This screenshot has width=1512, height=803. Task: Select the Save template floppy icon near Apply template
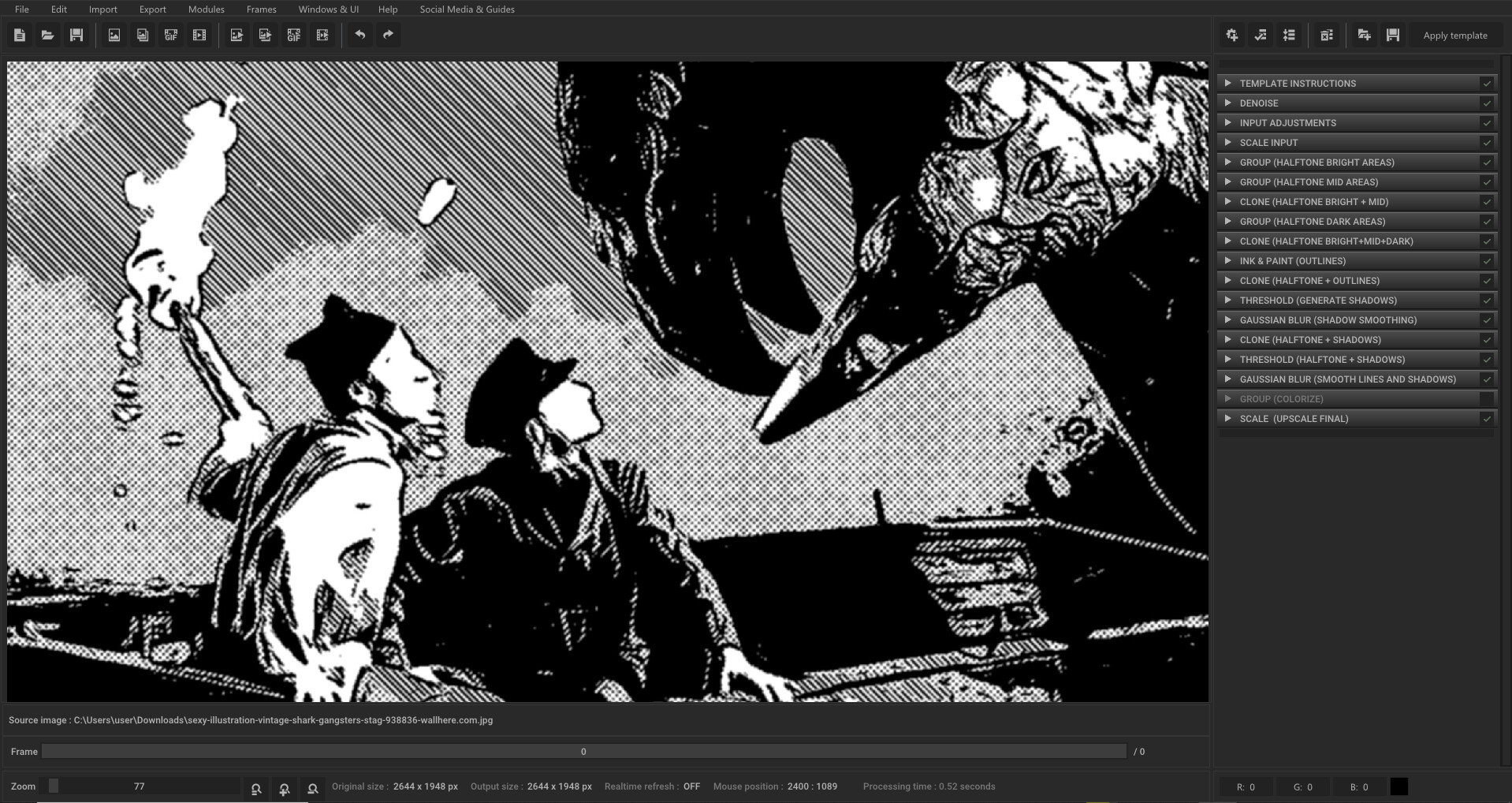coord(1392,35)
